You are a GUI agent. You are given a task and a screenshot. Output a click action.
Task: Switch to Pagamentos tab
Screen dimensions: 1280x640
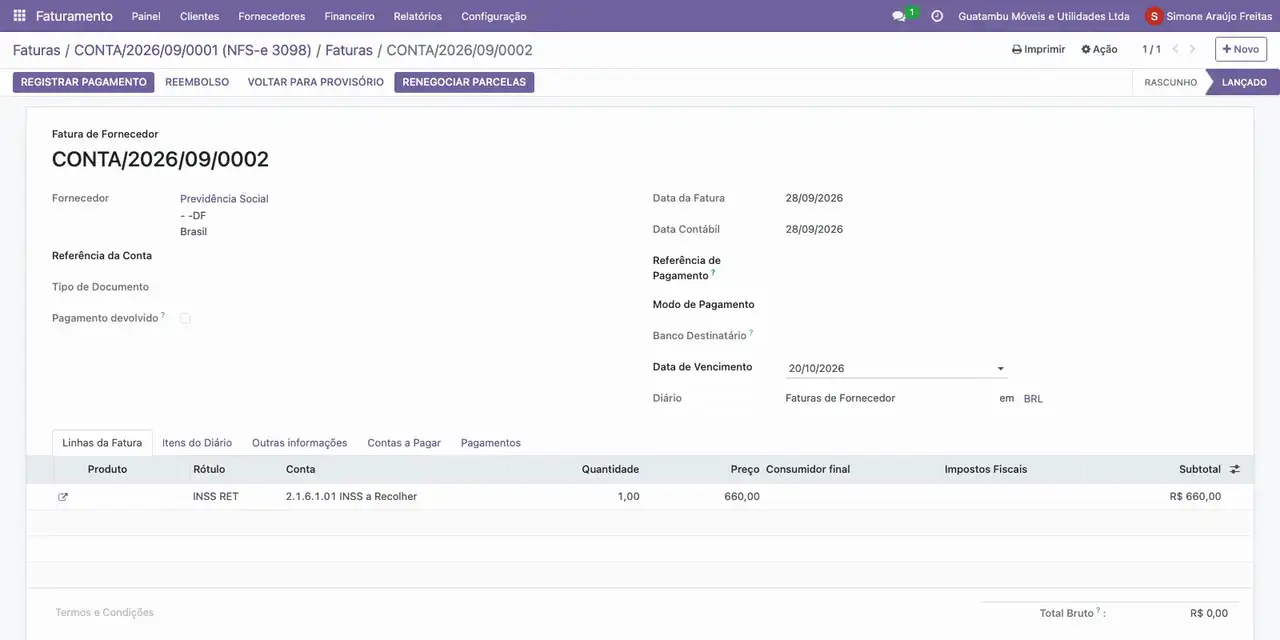491,443
